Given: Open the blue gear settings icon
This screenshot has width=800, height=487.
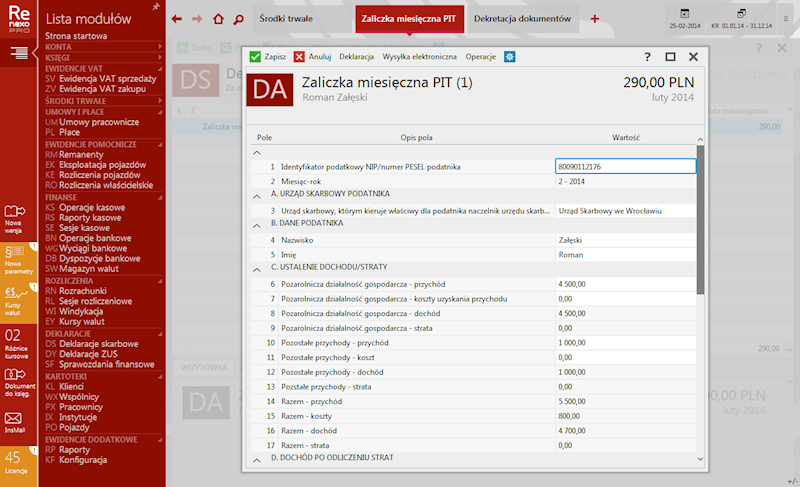Looking at the screenshot, I should coord(510,57).
